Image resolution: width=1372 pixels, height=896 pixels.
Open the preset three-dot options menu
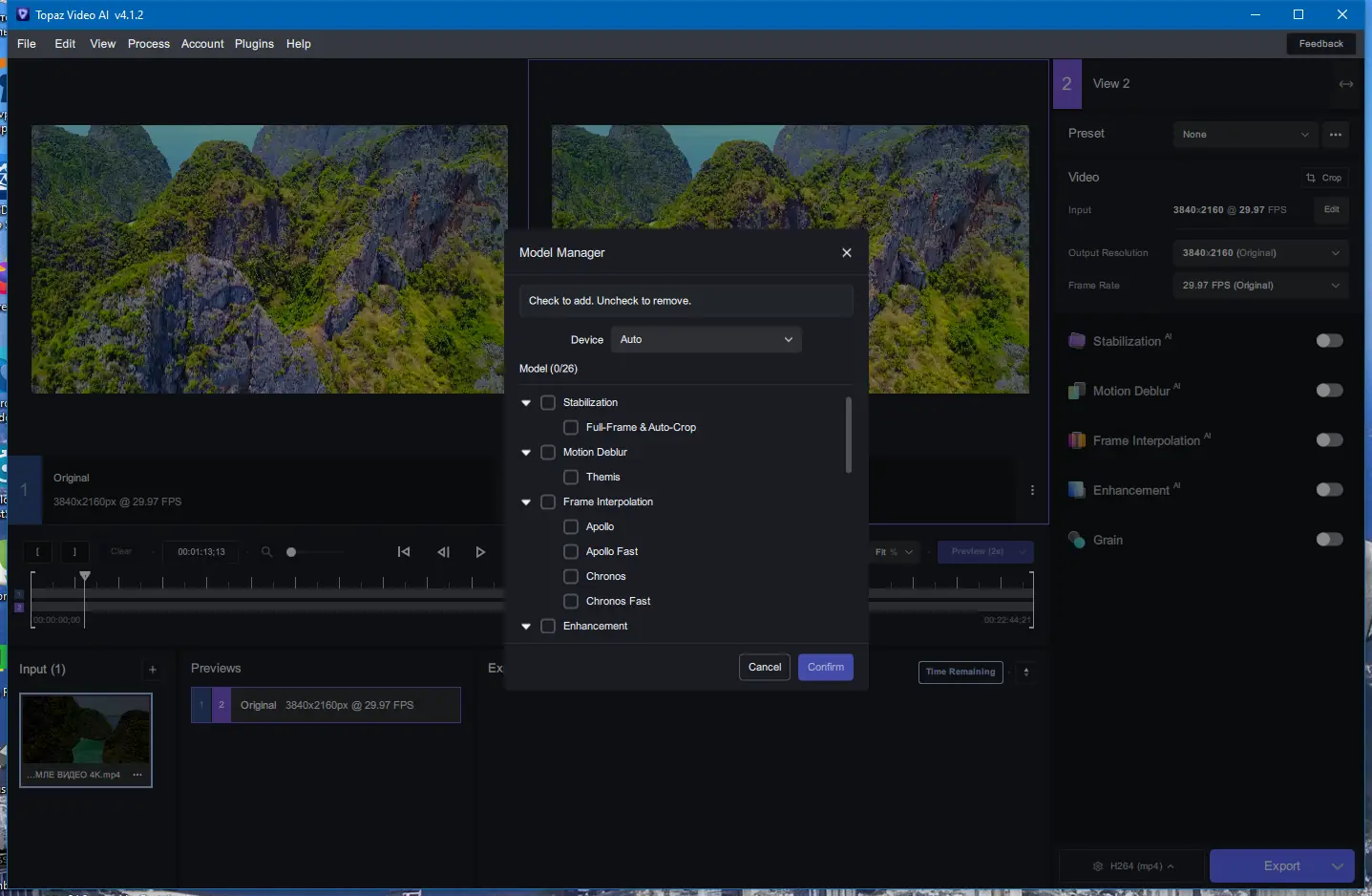(x=1335, y=135)
